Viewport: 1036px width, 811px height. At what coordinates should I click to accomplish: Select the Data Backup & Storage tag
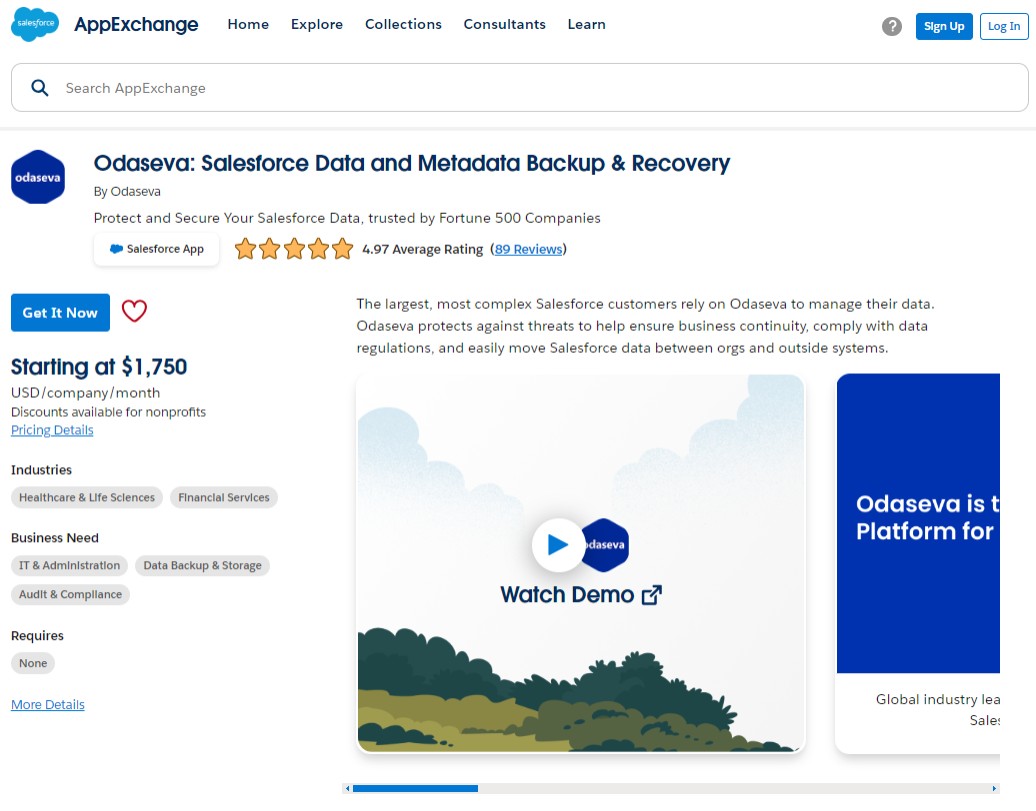[202, 565]
